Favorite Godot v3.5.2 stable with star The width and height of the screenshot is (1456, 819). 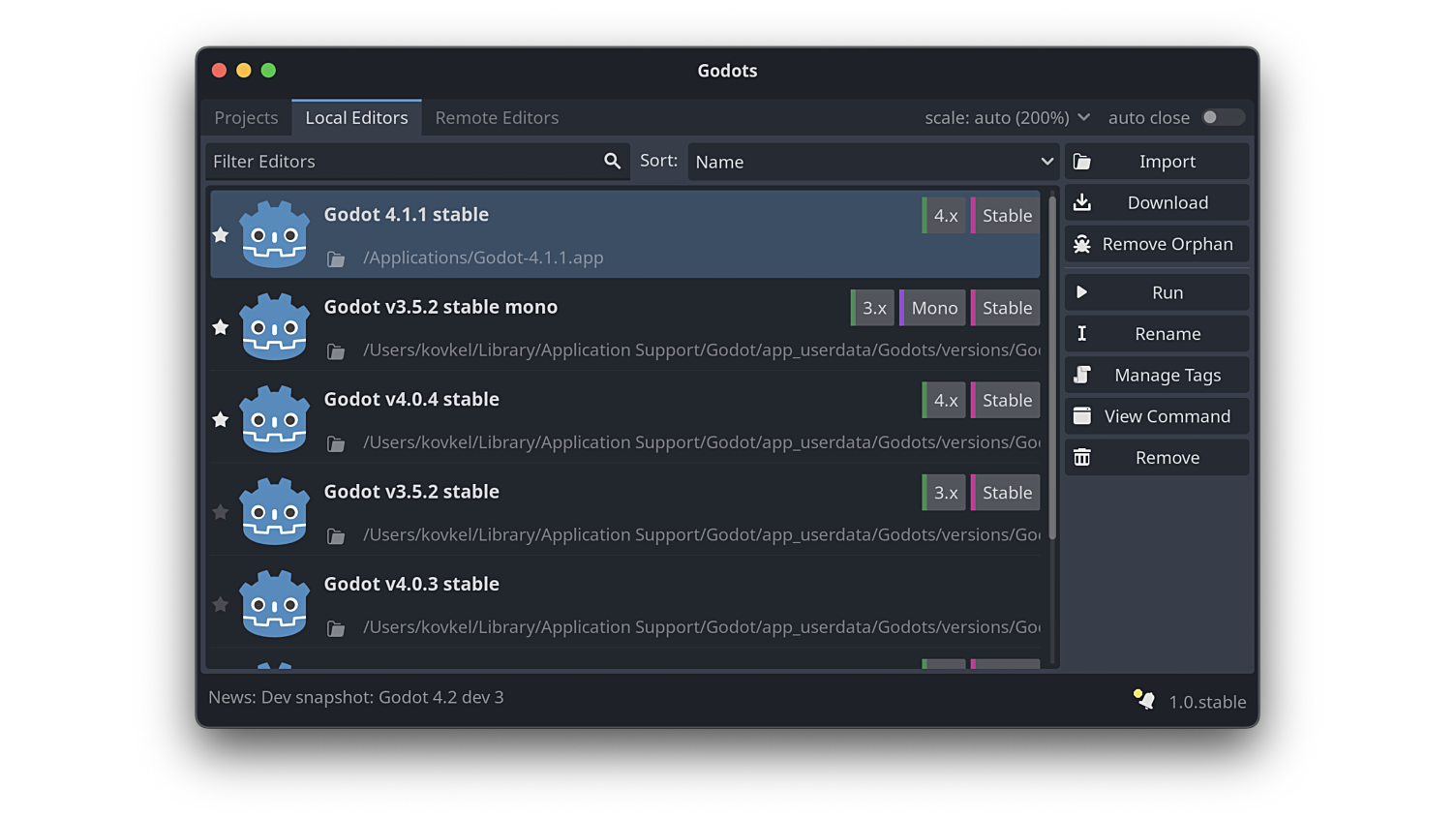click(221, 512)
